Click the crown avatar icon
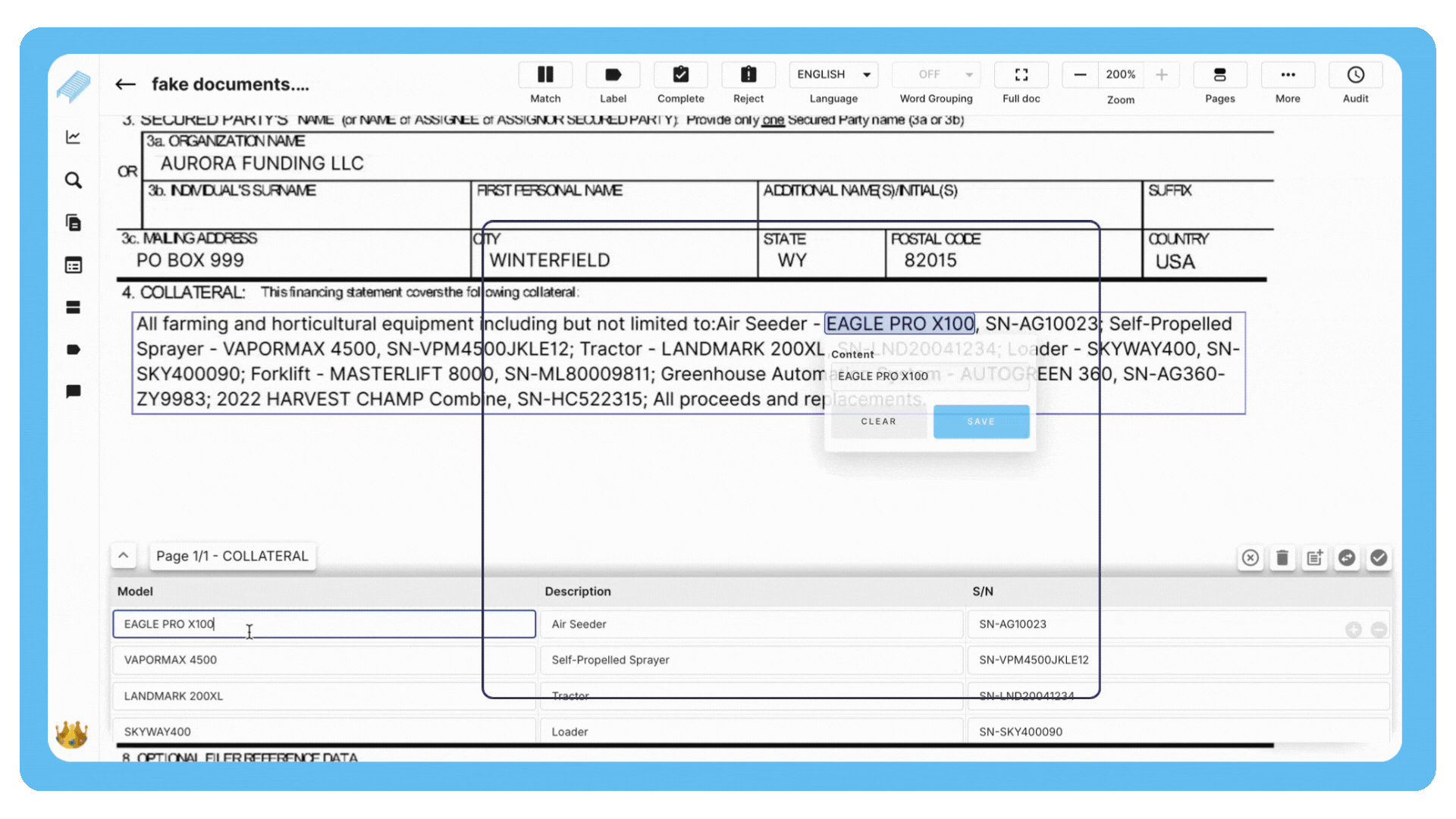This screenshot has width=1456, height=819. tap(72, 733)
